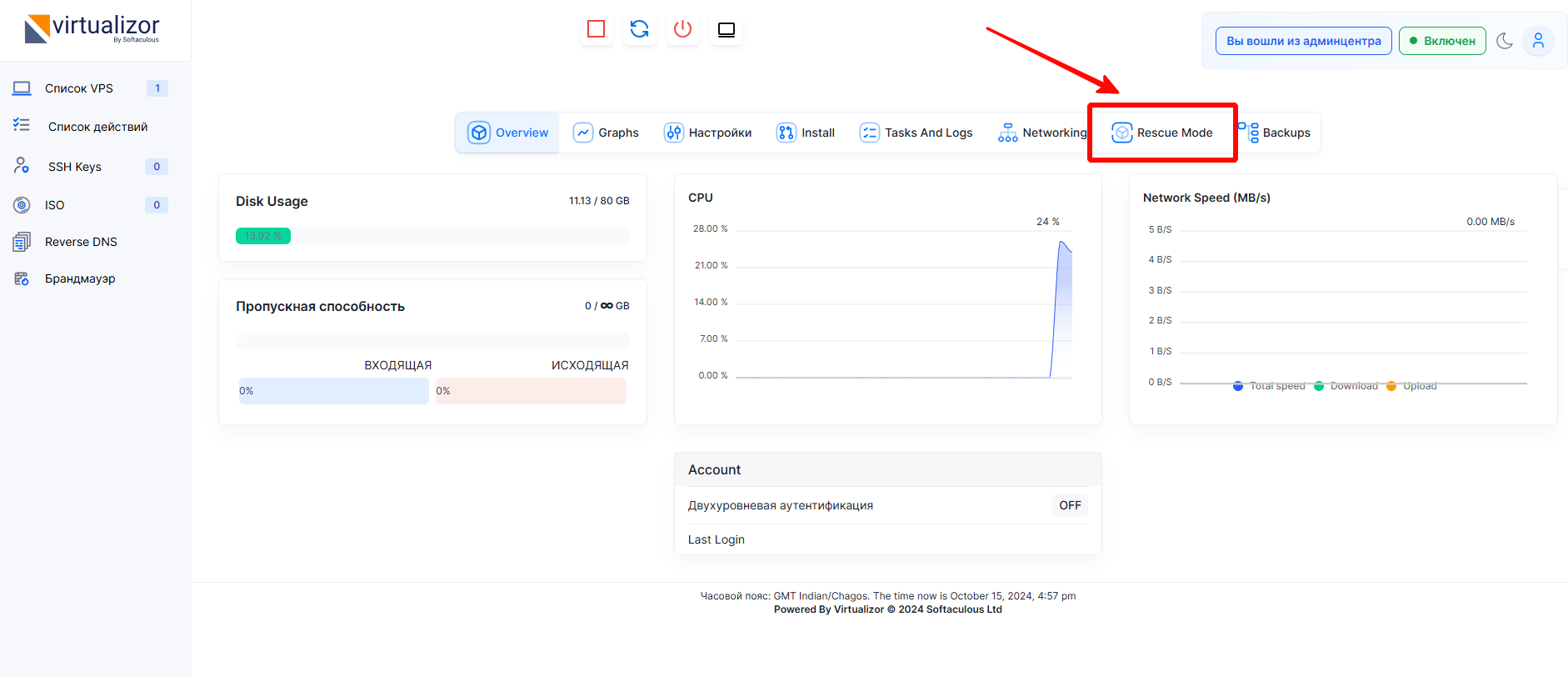1568x677 pixels.
Task: Click the ИСХОДЯЩАЯ 0% bandwidth bar
Action: coord(531,391)
